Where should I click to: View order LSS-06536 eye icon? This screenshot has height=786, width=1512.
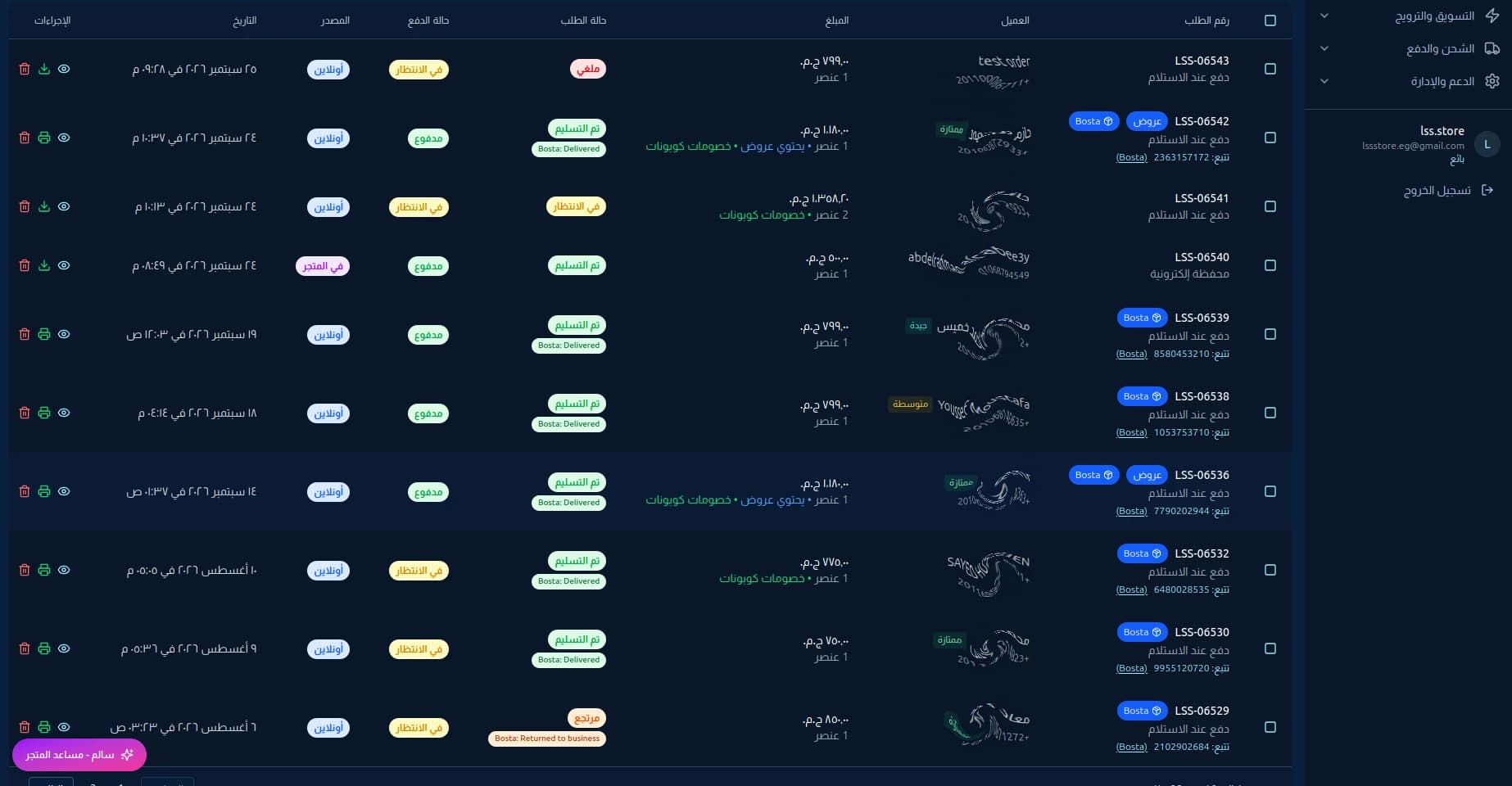[64, 492]
